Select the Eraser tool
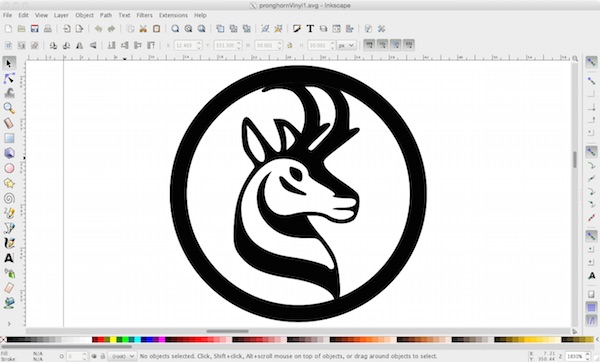This screenshot has height=362, width=600. click(x=9, y=288)
